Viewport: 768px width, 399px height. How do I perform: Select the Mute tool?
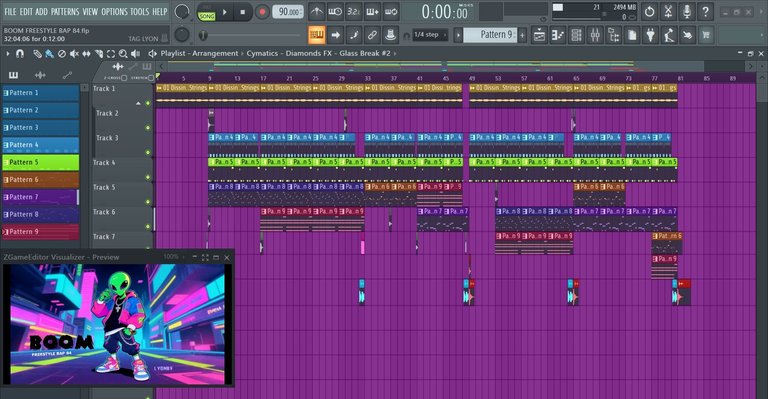coord(74,53)
